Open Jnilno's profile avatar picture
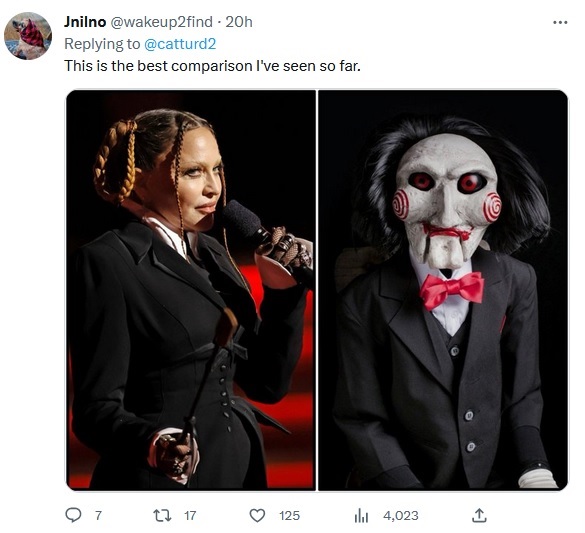 coord(28,36)
